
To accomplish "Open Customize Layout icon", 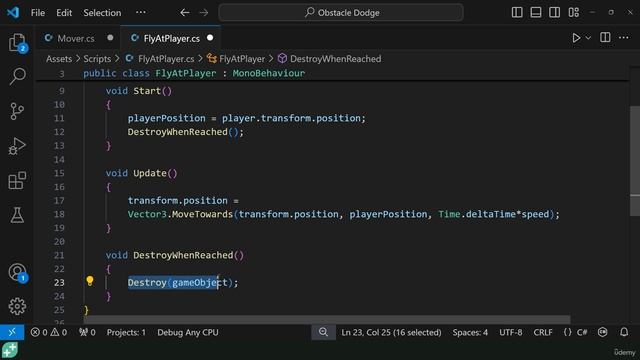I will tap(573, 12).
